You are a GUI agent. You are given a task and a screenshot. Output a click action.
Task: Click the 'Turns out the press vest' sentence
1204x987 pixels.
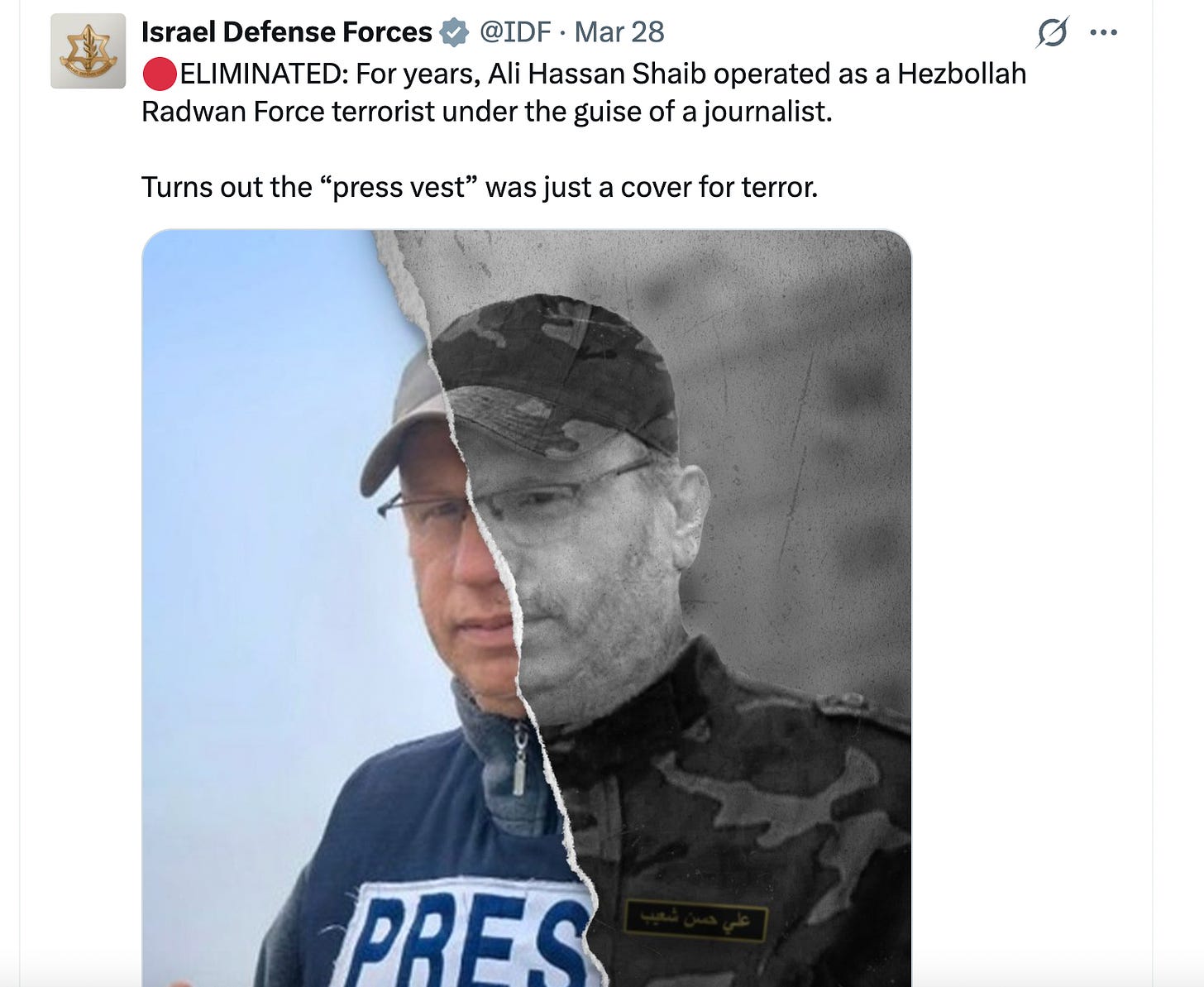click(480, 187)
